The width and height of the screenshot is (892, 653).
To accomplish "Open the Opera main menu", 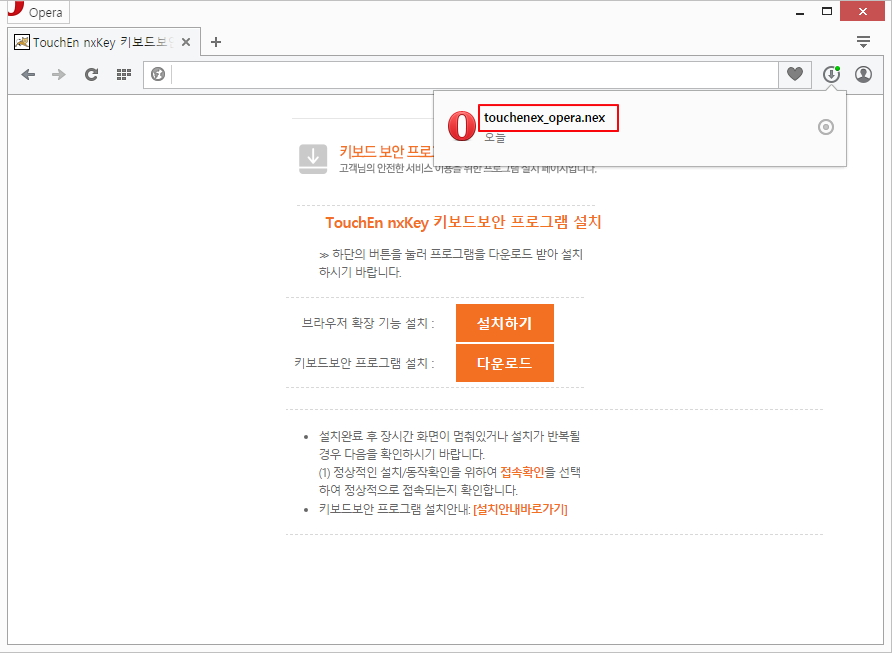I will [x=38, y=12].
